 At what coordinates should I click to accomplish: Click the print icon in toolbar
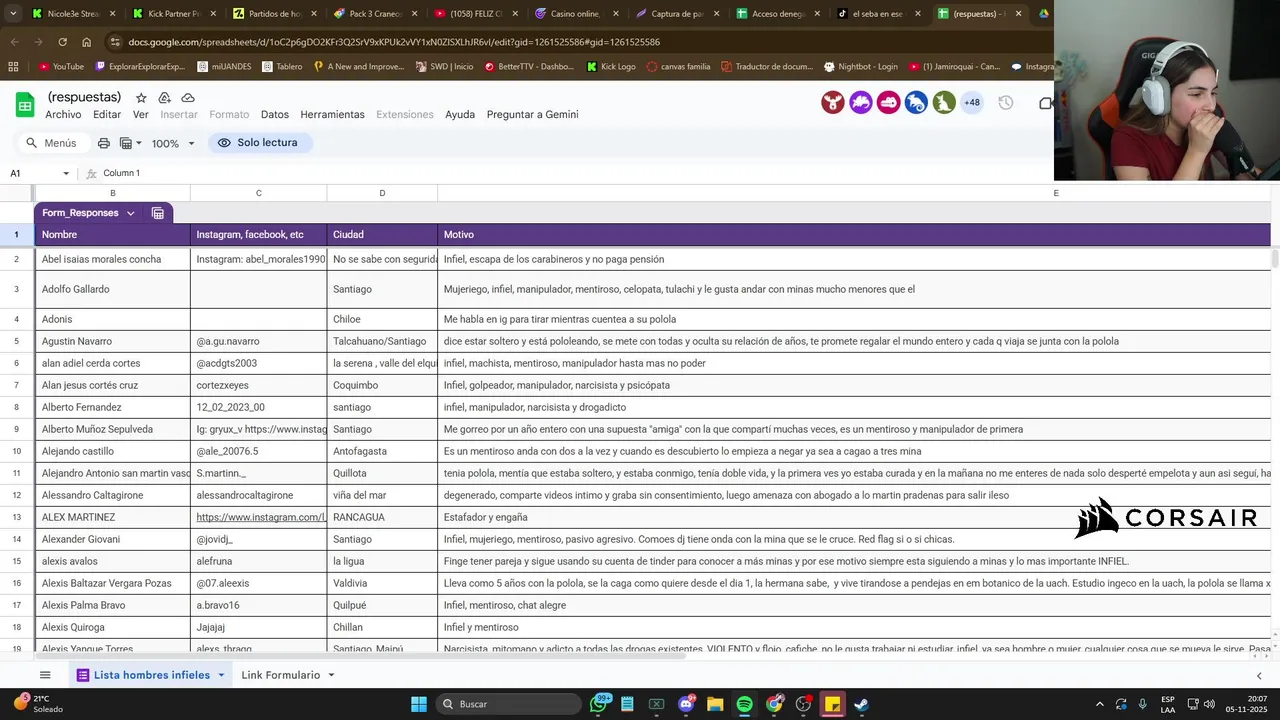pyautogui.click(x=104, y=143)
